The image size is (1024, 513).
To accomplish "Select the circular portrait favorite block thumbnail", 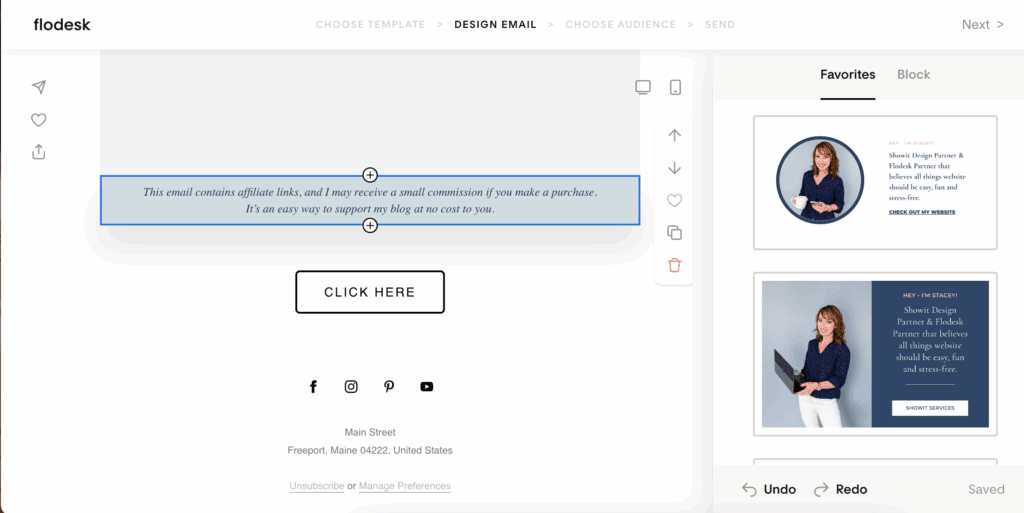I will [x=874, y=182].
